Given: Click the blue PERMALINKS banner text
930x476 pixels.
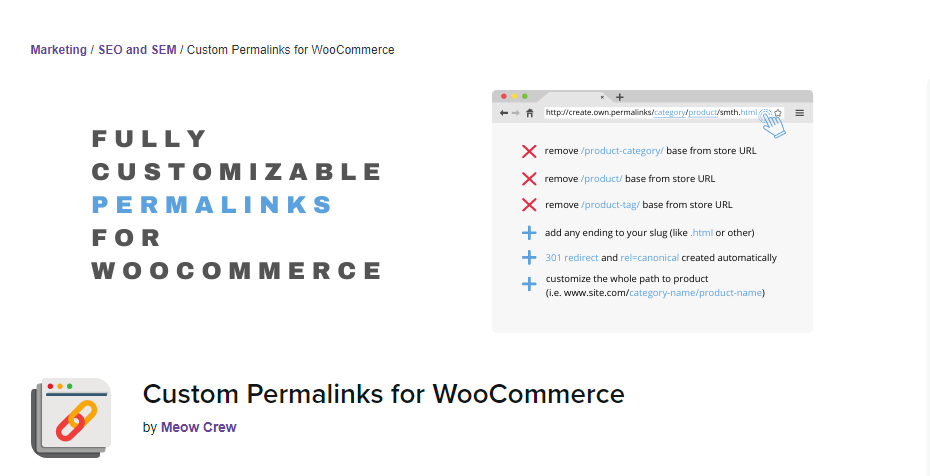Looking at the screenshot, I should (212, 205).
